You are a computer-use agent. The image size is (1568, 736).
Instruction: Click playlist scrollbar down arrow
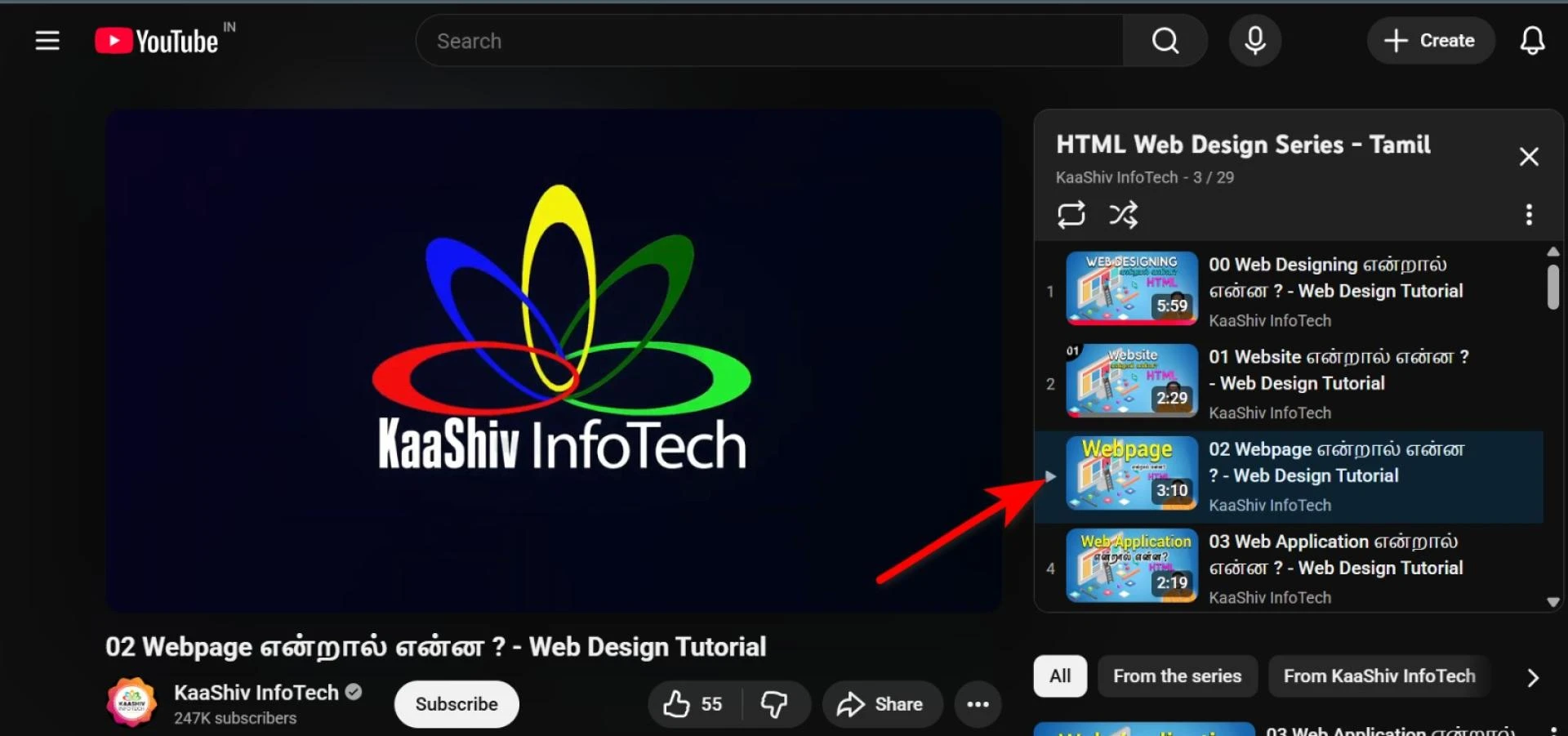point(1553,602)
